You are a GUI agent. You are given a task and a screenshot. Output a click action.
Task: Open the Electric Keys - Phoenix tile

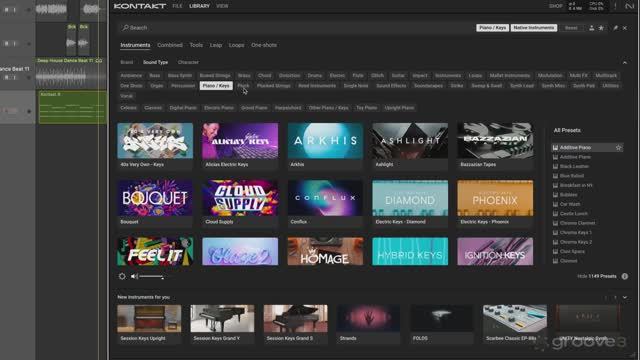[x=495, y=203]
